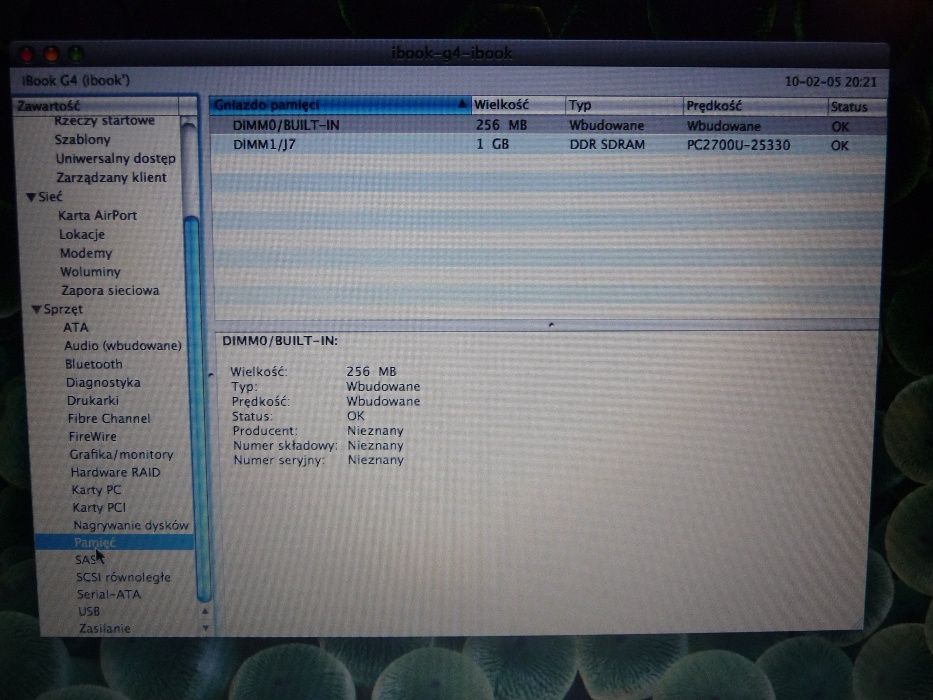The width and height of the screenshot is (933, 700).
Task: Click the DDR SDRAM type cell
Action: (607, 145)
